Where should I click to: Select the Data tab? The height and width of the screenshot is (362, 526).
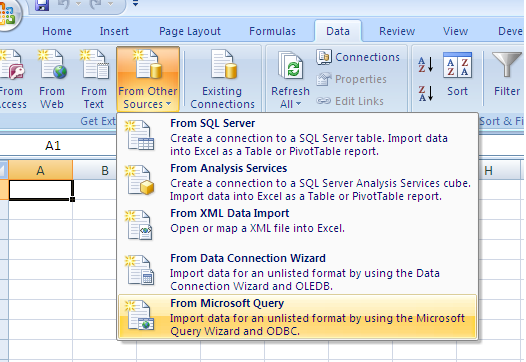[x=338, y=31]
